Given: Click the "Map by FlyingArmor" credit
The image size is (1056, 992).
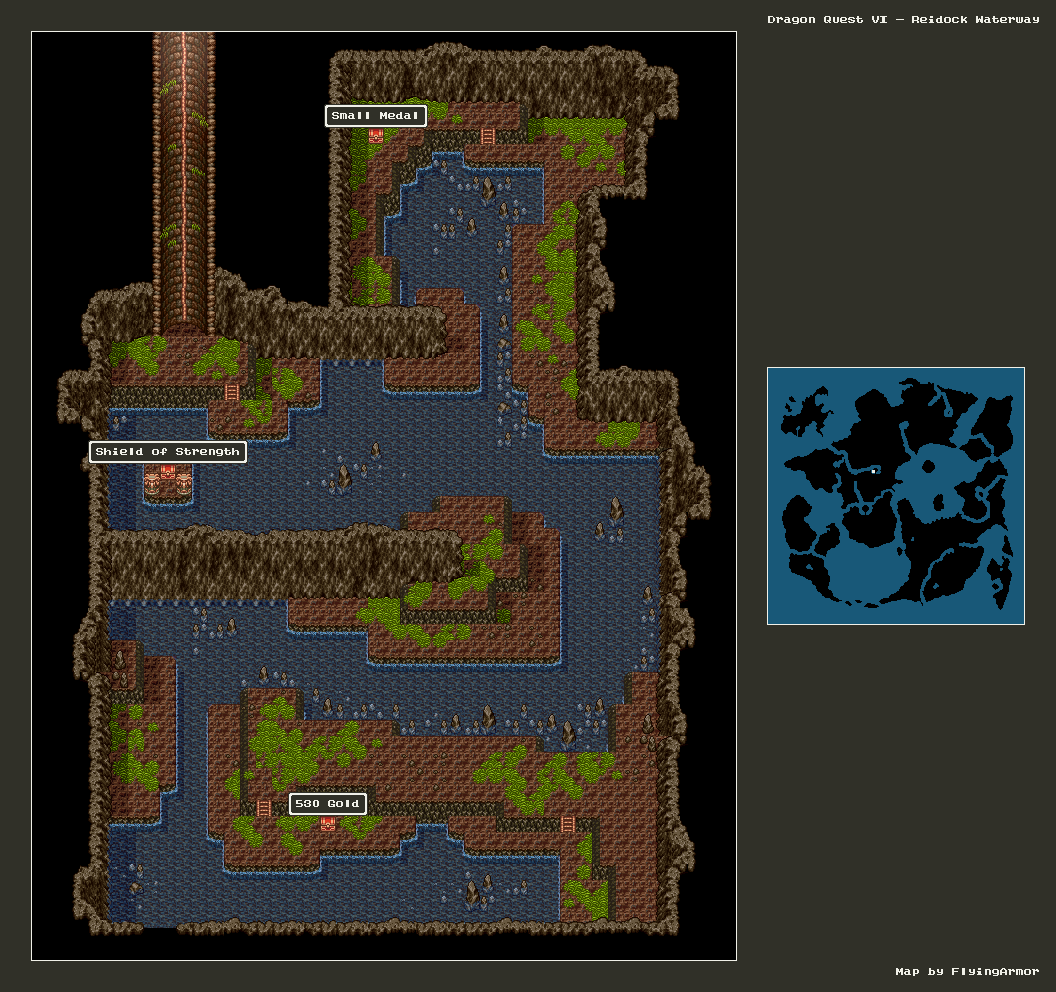Looking at the screenshot, I should coord(967,971).
